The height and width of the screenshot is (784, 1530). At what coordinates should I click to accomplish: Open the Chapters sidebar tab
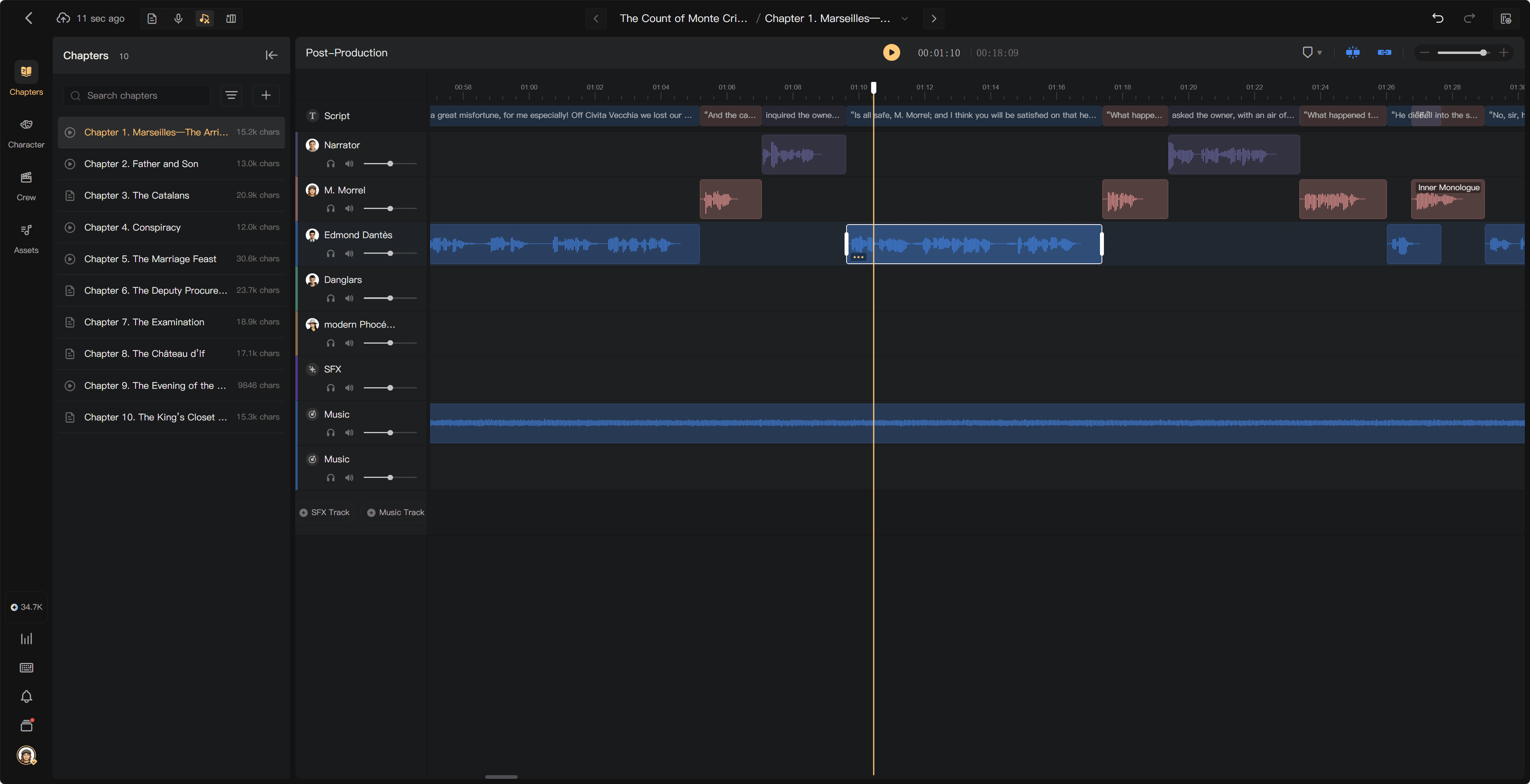point(26,78)
